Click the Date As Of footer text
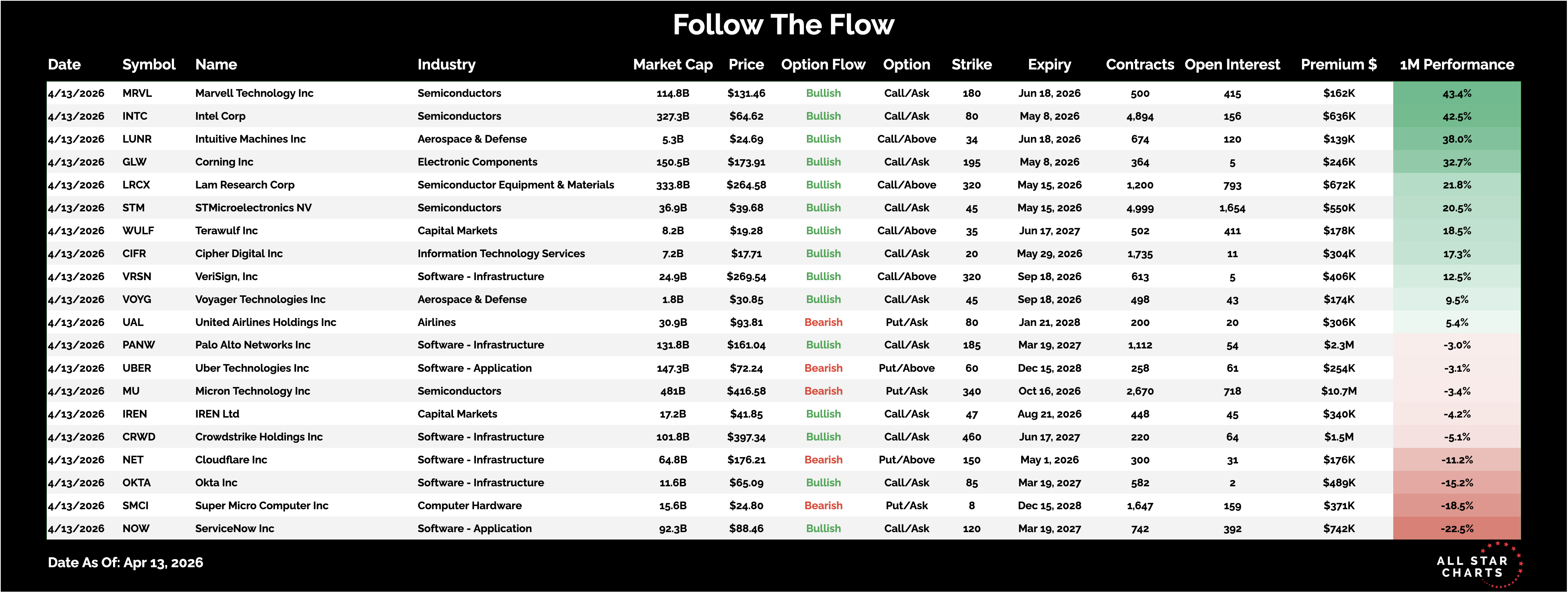Viewport: 1568px width, 592px height. point(125,563)
